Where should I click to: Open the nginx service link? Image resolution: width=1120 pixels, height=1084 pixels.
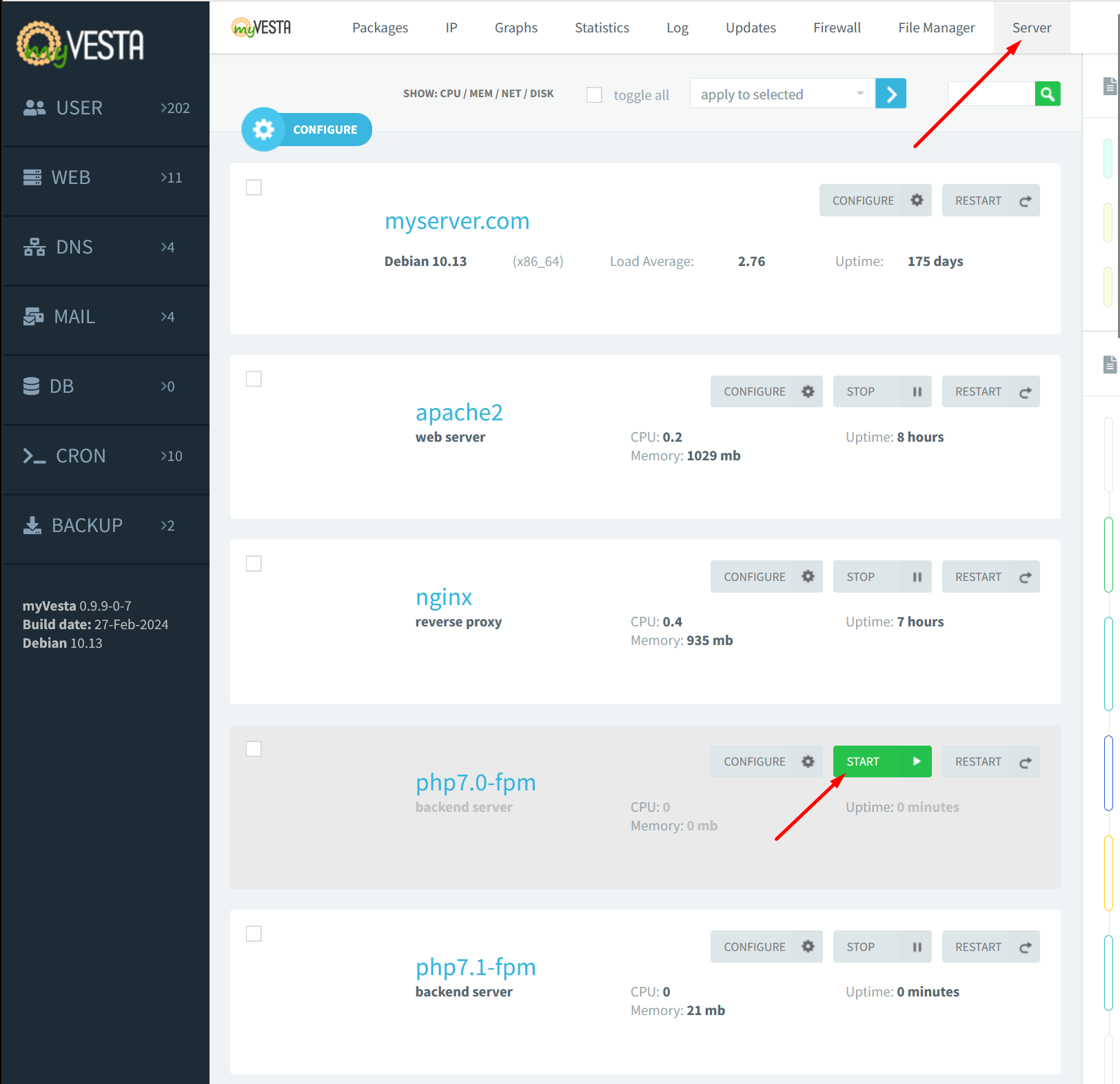coord(444,597)
